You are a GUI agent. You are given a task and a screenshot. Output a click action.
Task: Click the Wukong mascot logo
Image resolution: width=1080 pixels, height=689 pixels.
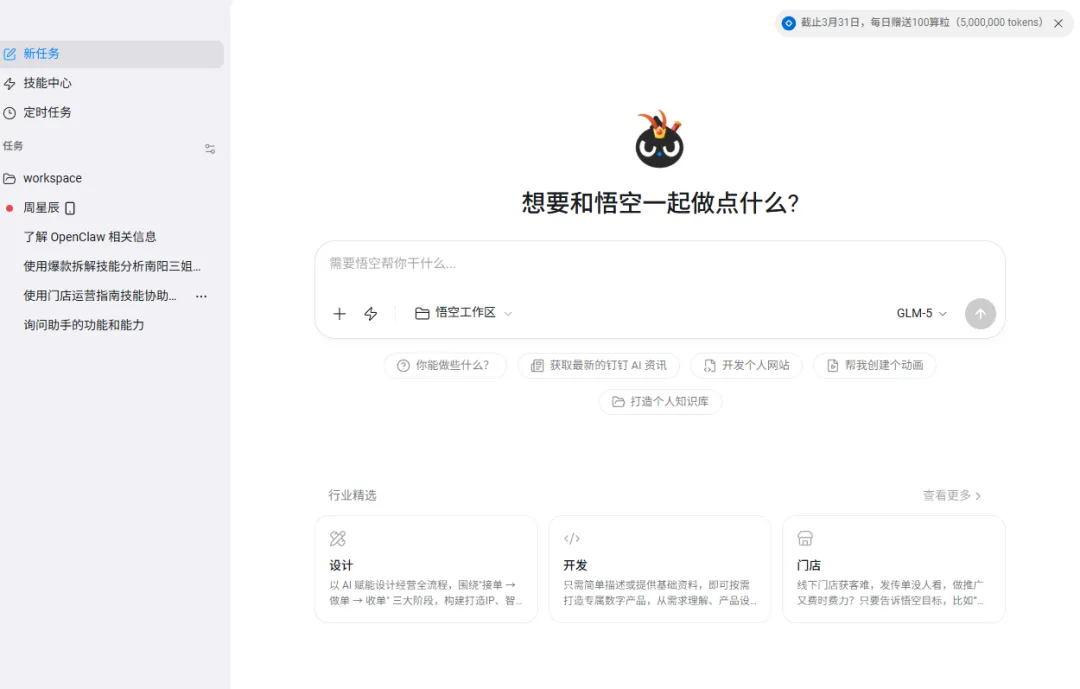[659, 139]
